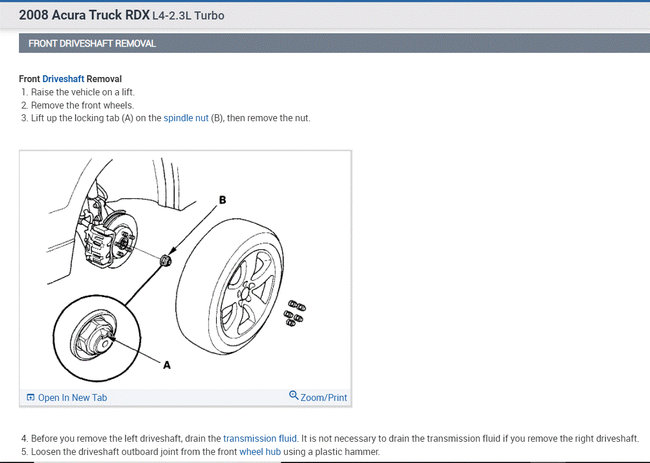The width and height of the screenshot is (650, 463).
Task: Open the transmission fluid link in step 4
Action: [x=260, y=438]
